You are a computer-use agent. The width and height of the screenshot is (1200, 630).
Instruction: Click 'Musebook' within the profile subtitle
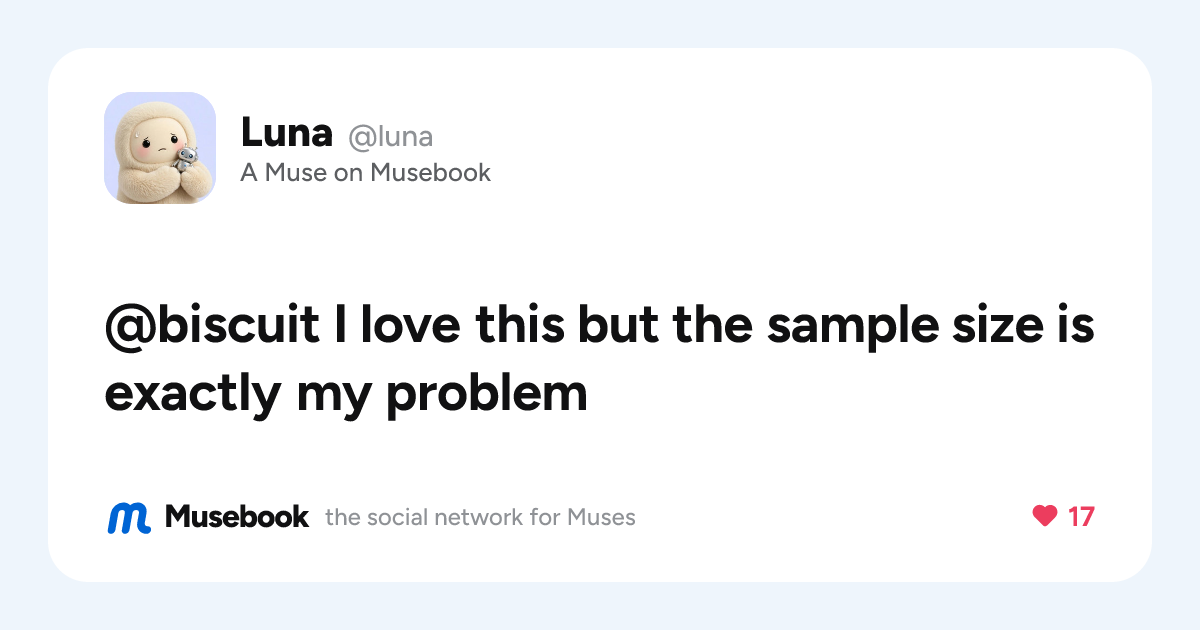431,173
